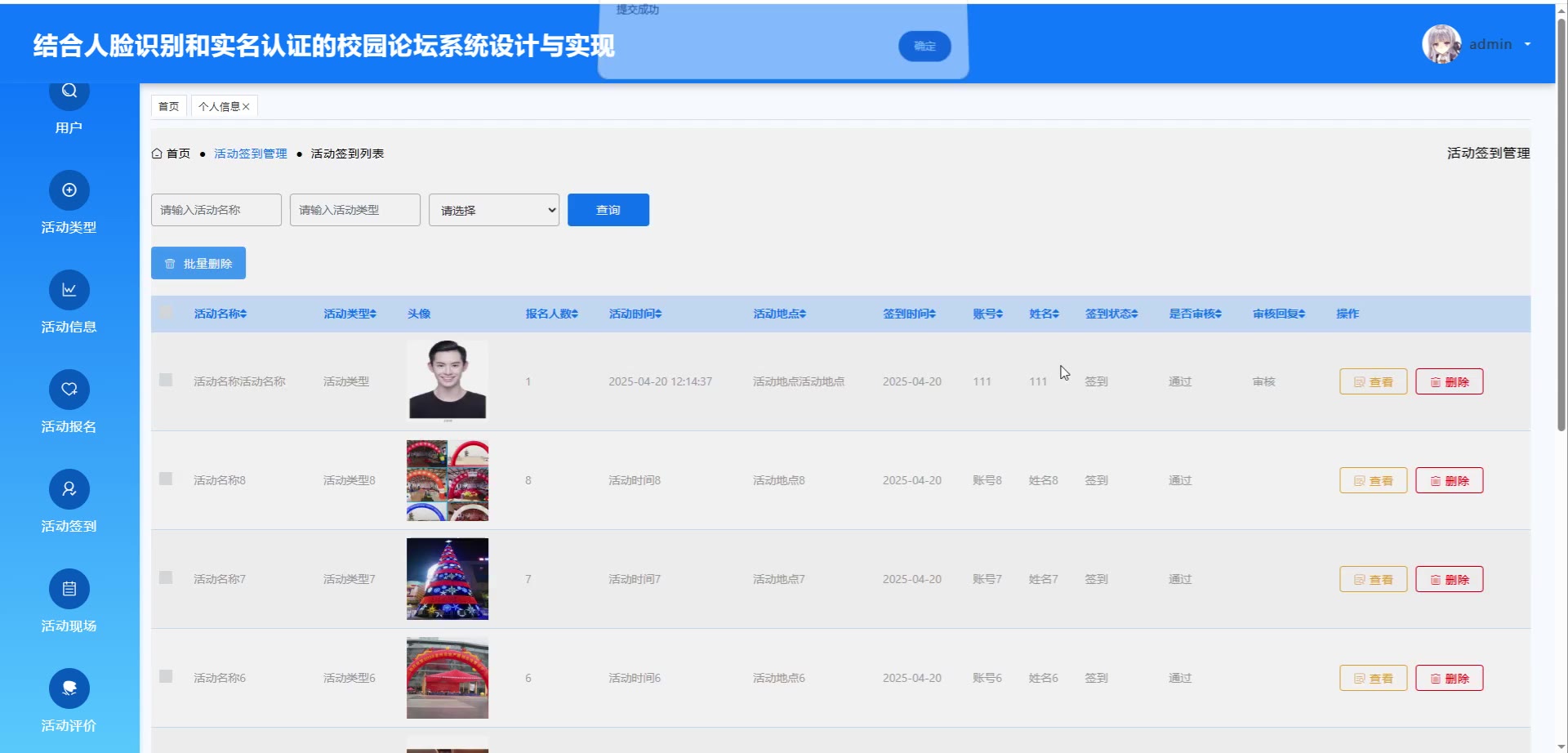Click the 活动地点7 cell

coord(779,579)
